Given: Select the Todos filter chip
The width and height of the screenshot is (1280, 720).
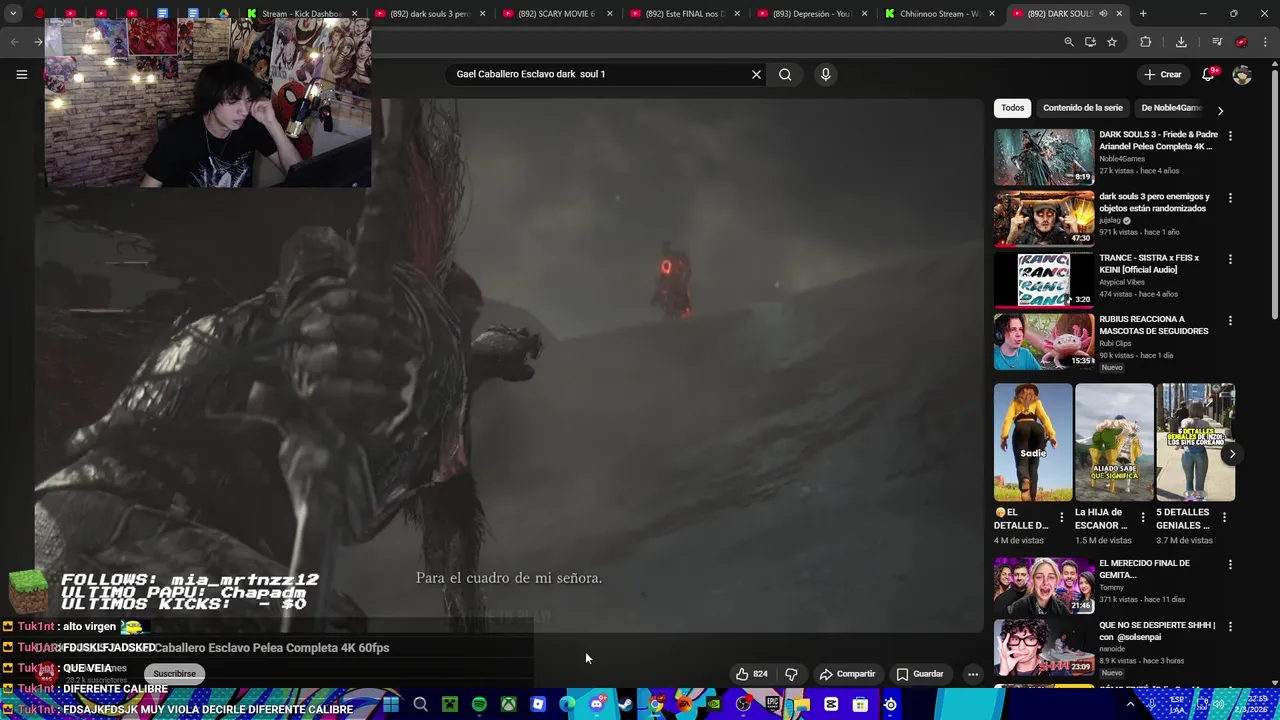Looking at the screenshot, I should (x=1013, y=108).
